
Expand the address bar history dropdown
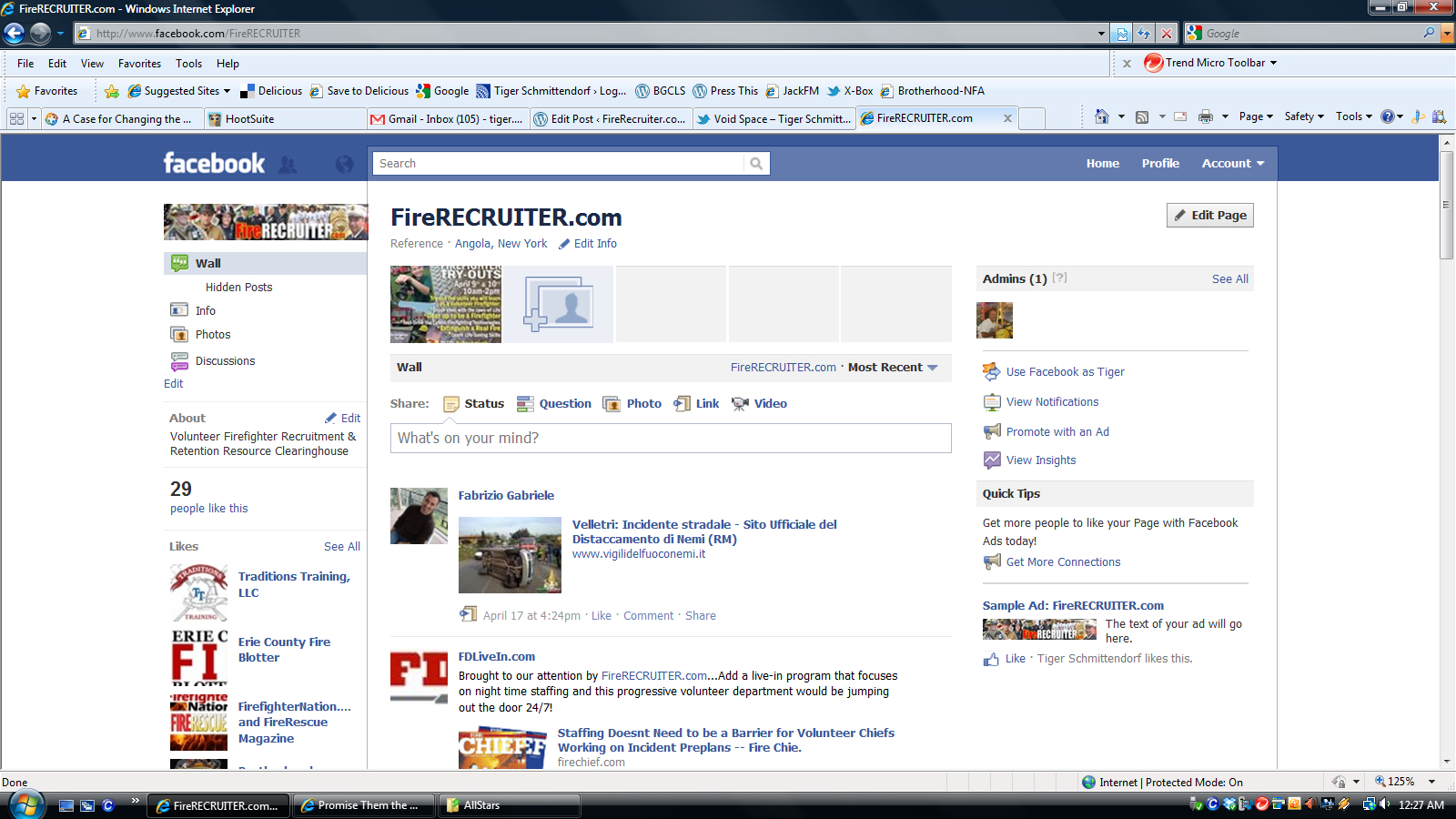click(x=1101, y=34)
